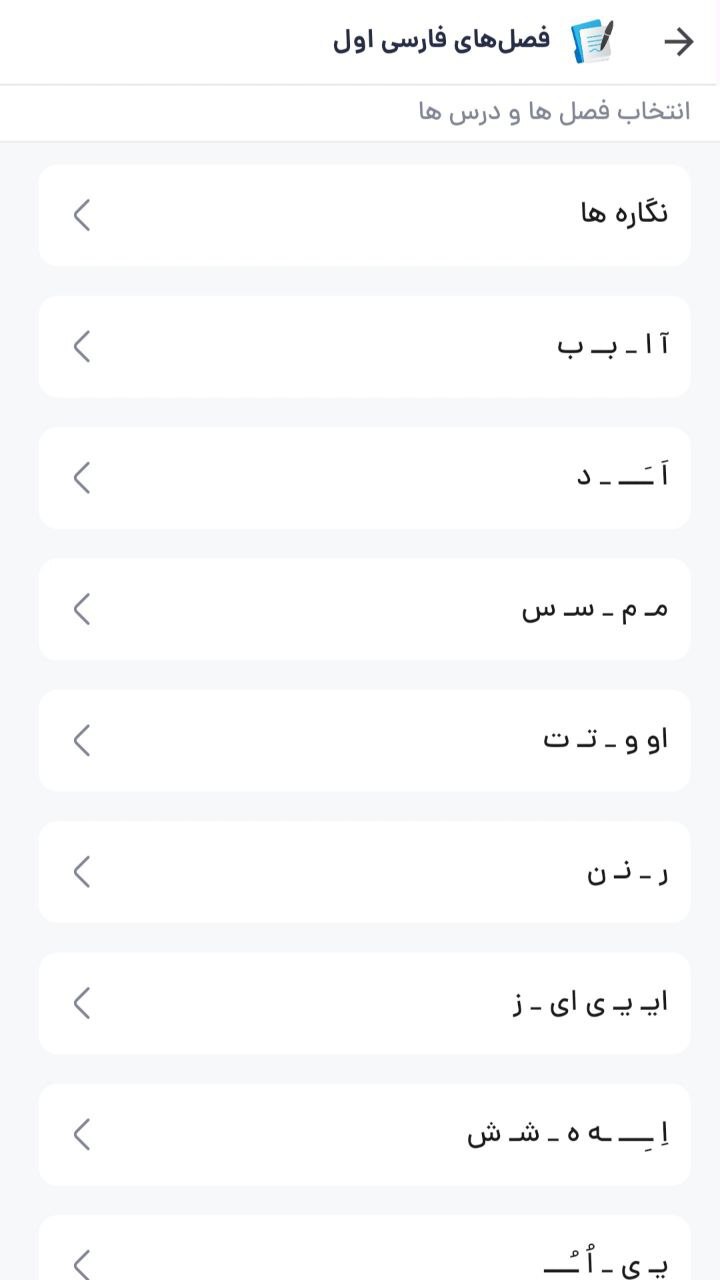Image resolution: width=720 pixels, height=1280 pixels.
Task: Expand the chevron beside اَ ـ د
Action: (x=82, y=477)
